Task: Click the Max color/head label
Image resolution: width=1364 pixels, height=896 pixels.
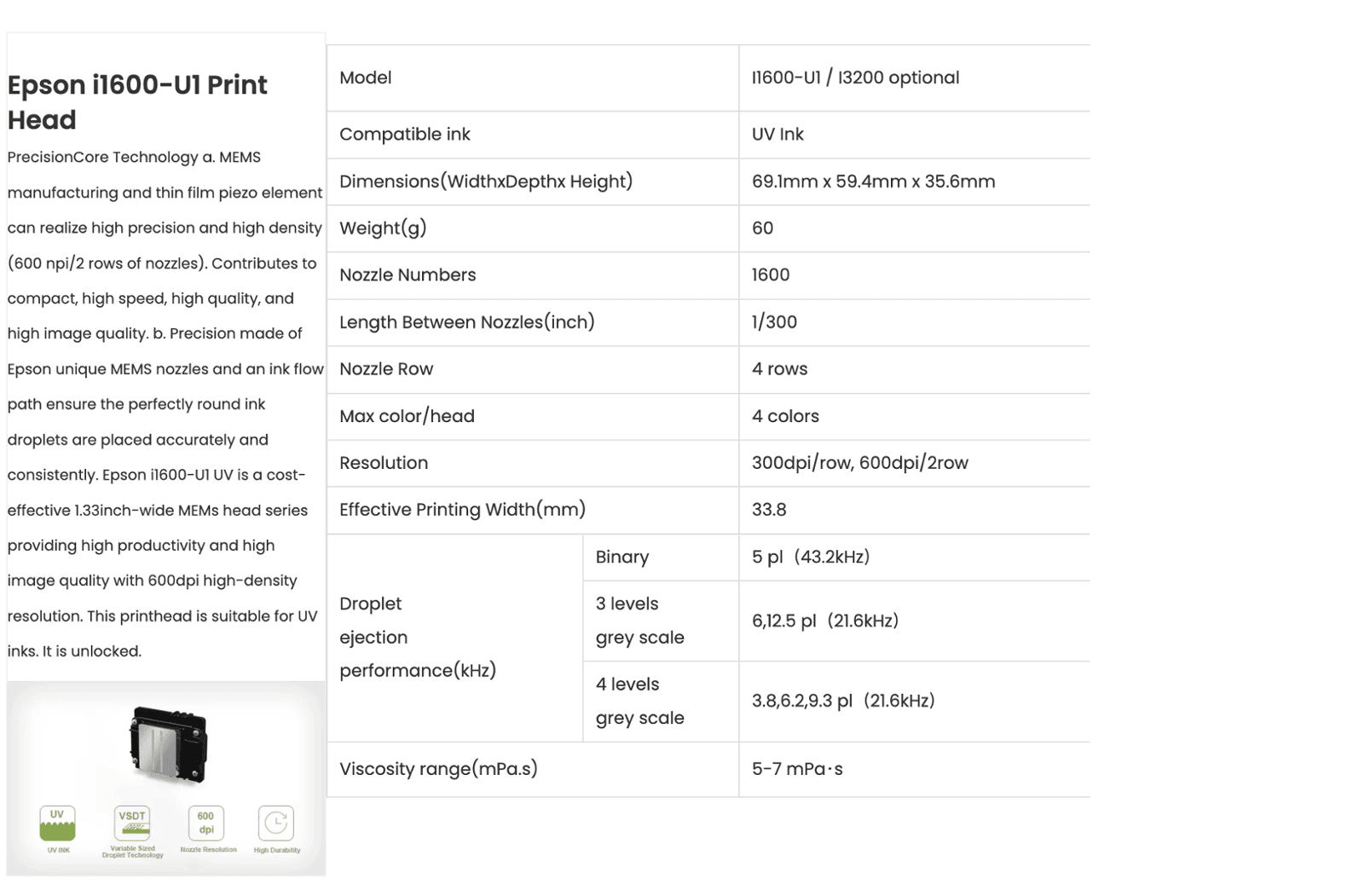Action: click(x=407, y=416)
